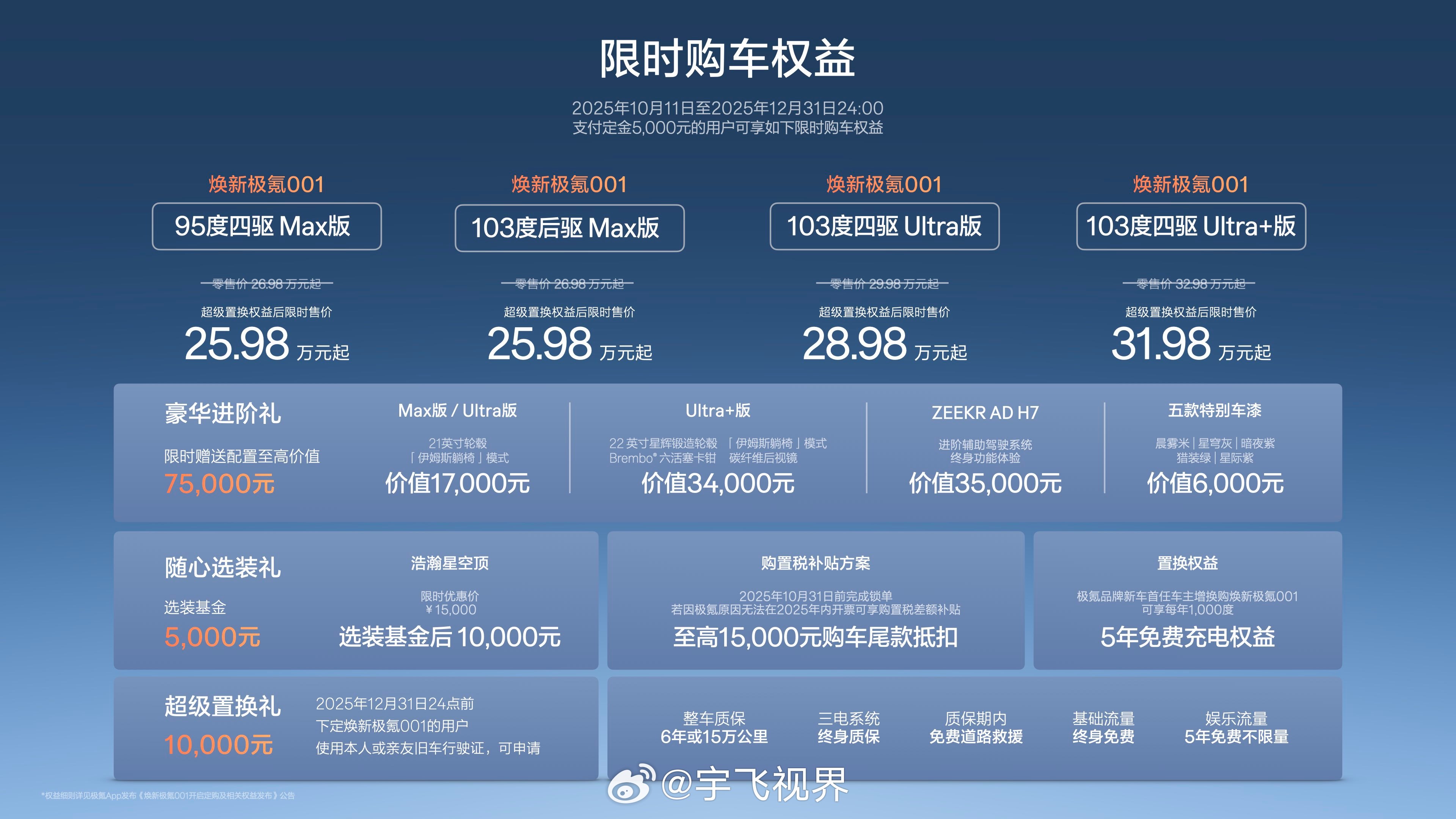Click the 豪华进阶礼 heading

[x=223, y=413]
